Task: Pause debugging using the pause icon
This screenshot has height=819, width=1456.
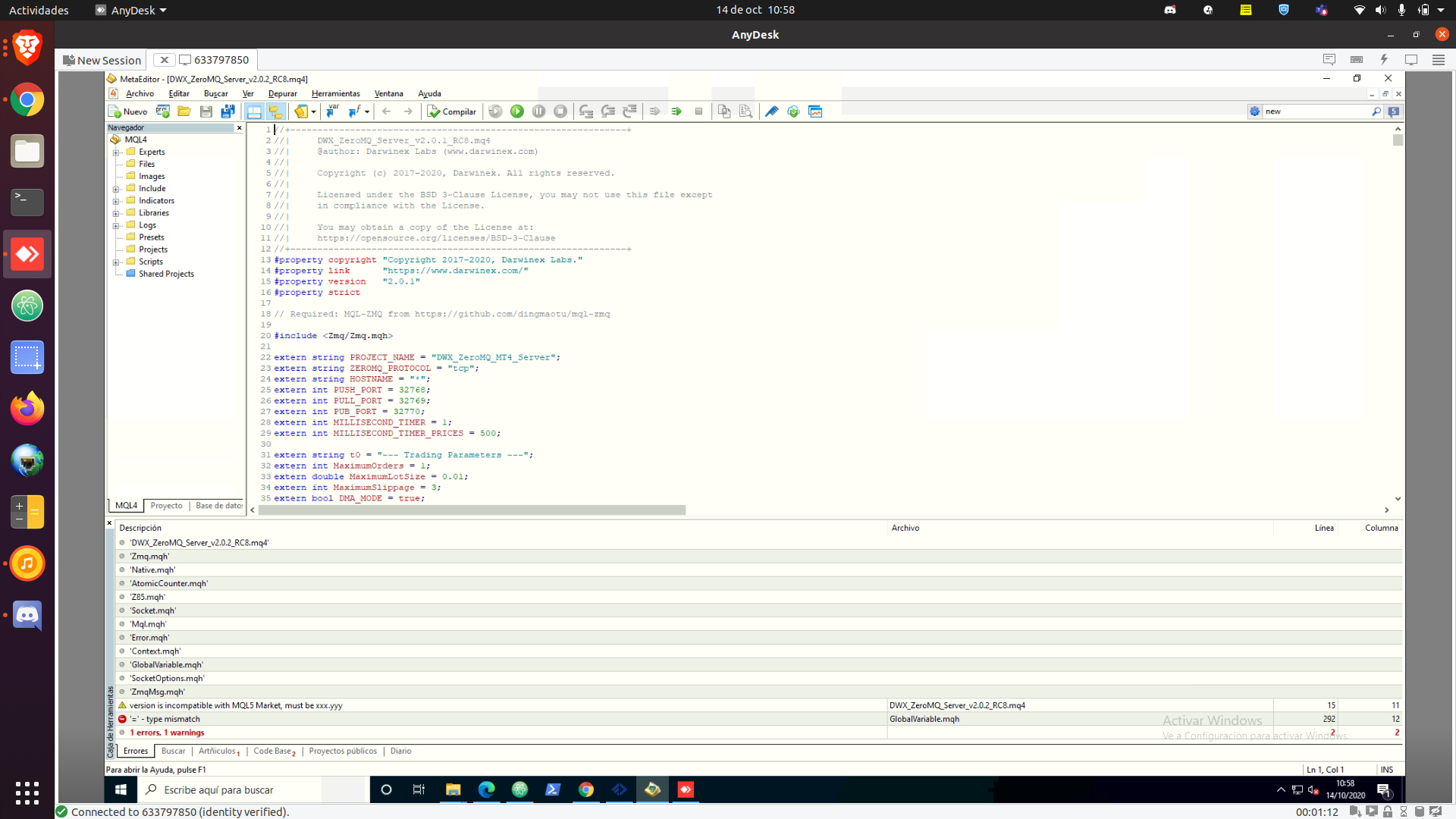Action: tap(539, 111)
